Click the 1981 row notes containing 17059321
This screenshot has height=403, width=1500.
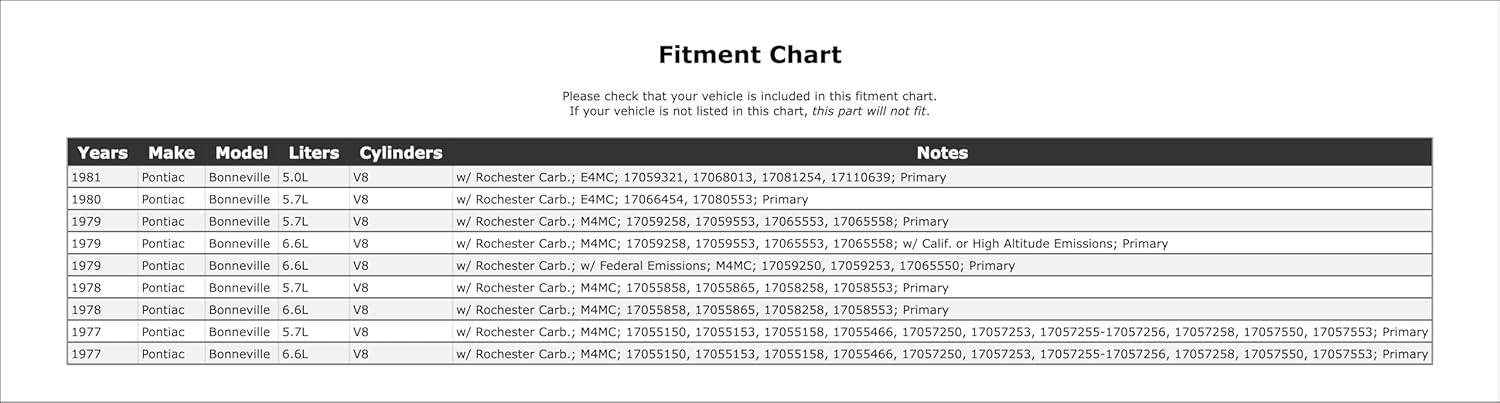[701, 177]
